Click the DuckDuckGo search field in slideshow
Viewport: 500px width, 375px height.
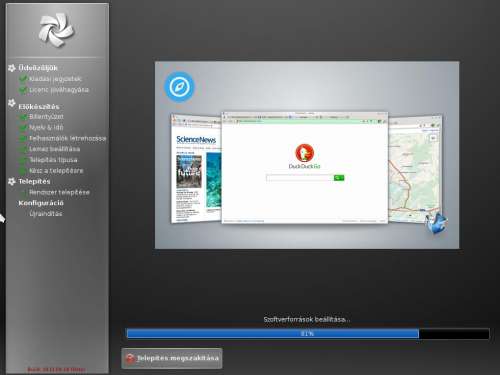[300, 178]
